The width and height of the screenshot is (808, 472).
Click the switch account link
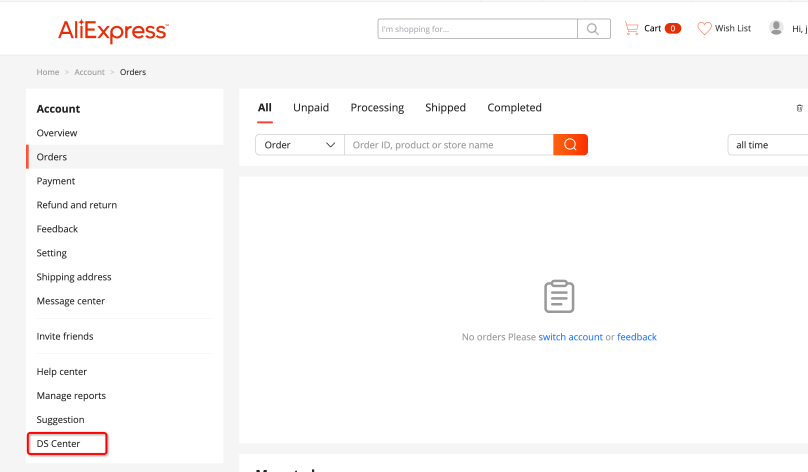pos(570,337)
